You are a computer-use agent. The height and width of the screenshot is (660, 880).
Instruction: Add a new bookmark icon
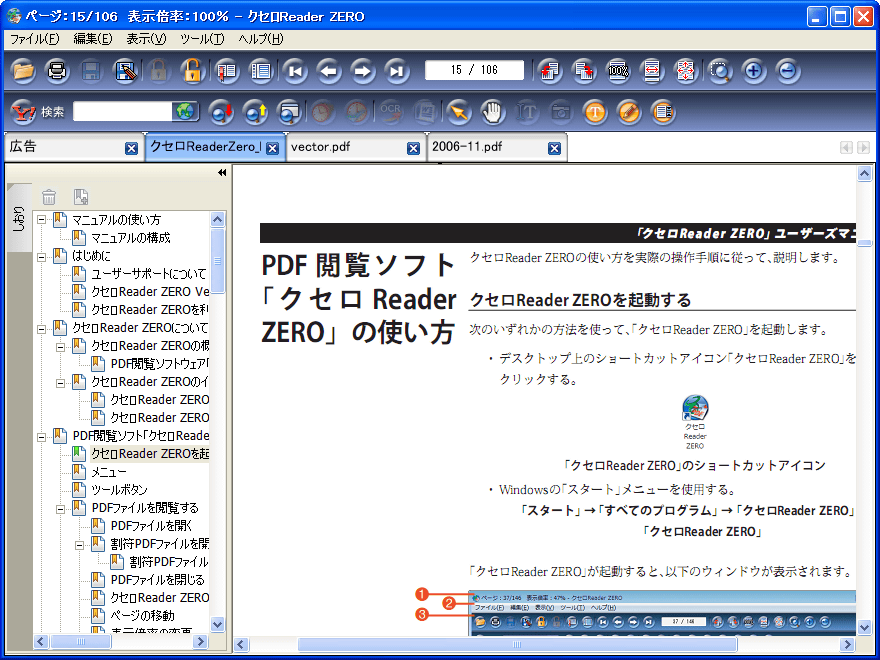[81, 197]
